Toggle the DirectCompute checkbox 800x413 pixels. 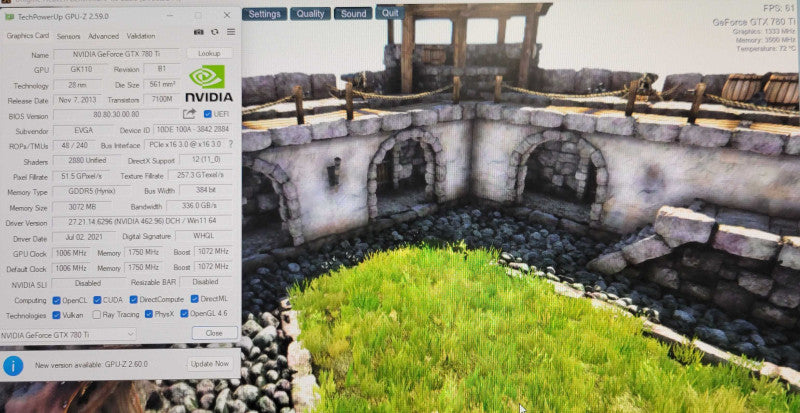(134, 299)
